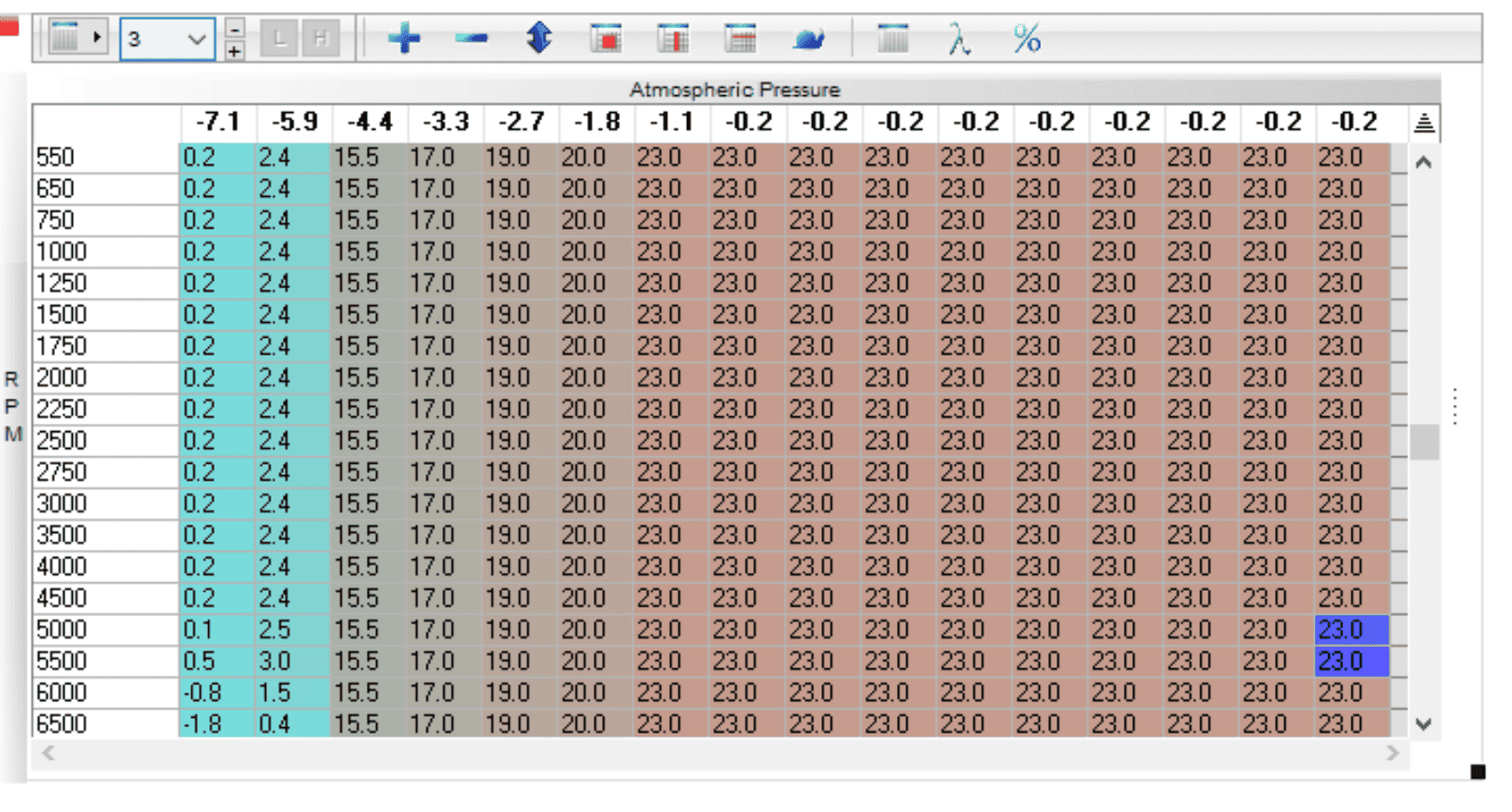This screenshot has width=1512, height=812.
Task: Click the Atmospheric Pressure title label
Action: click(x=735, y=90)
